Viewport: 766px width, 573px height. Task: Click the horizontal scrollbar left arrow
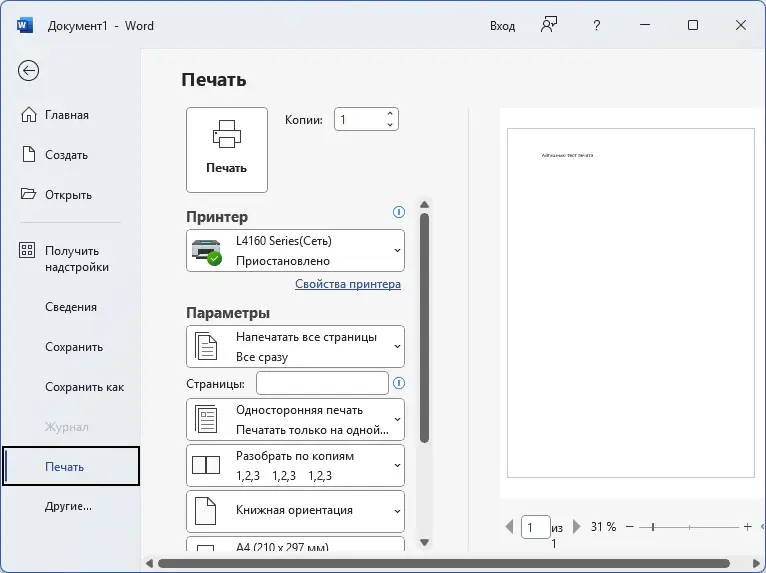click(x=149, y=563)
